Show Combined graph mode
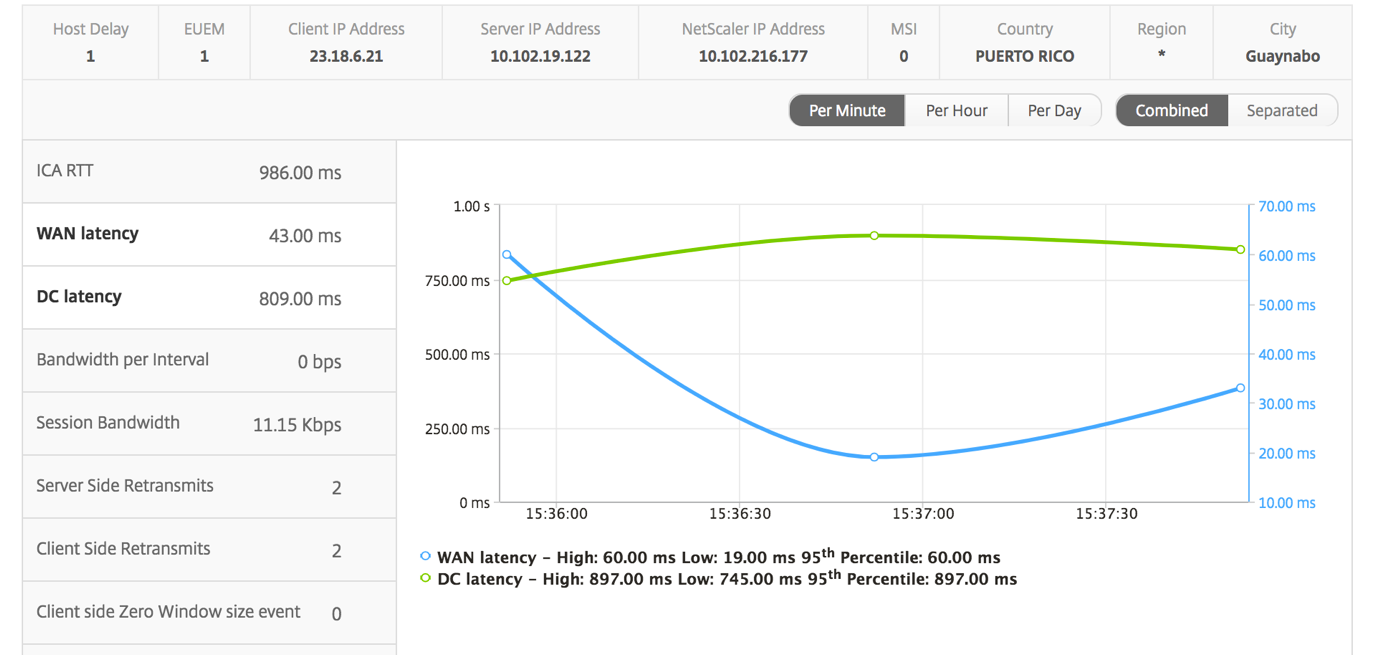The image size is (1376, 655). (x=1171, y=110)
